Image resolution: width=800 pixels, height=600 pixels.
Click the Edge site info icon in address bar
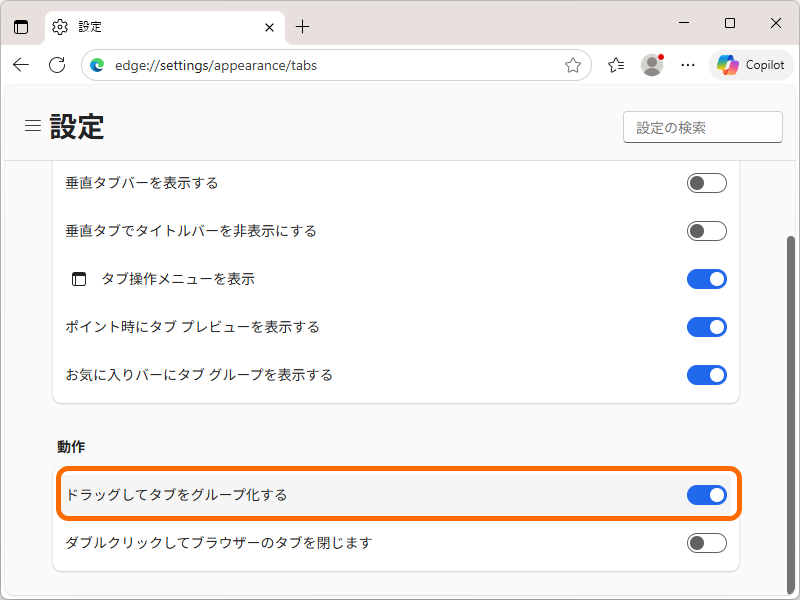(96, 64)
